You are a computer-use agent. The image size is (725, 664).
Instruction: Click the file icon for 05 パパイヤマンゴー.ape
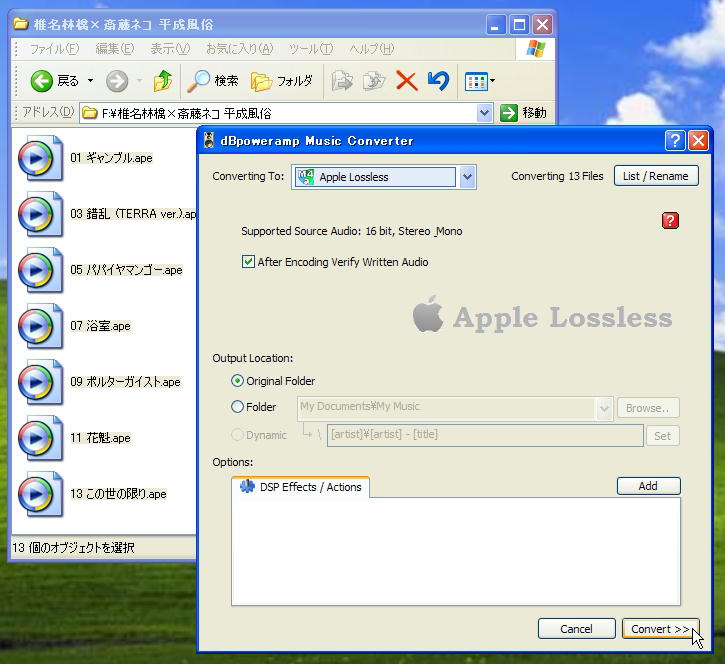41,270
